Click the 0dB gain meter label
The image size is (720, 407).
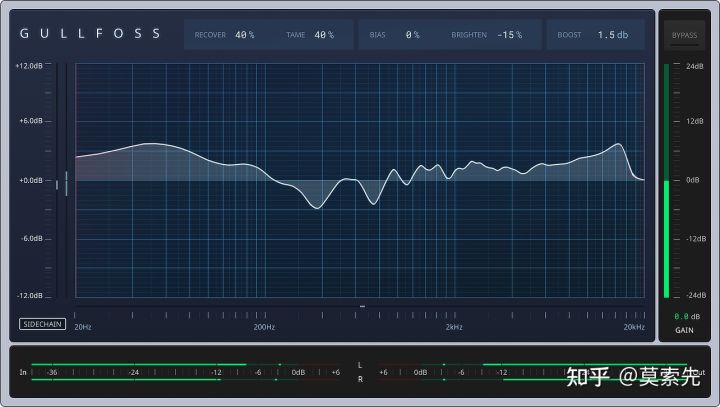[x=692, y=180]
